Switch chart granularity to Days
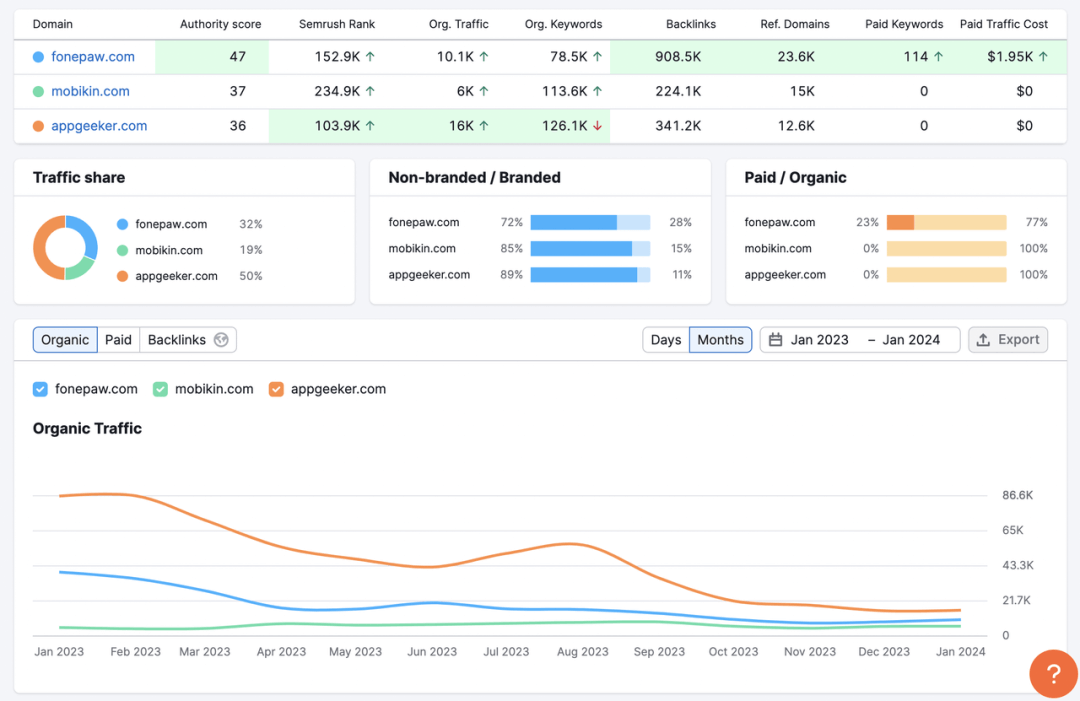Image resolution: width=1080 pixels, height=701 pixels. (666, 340)
